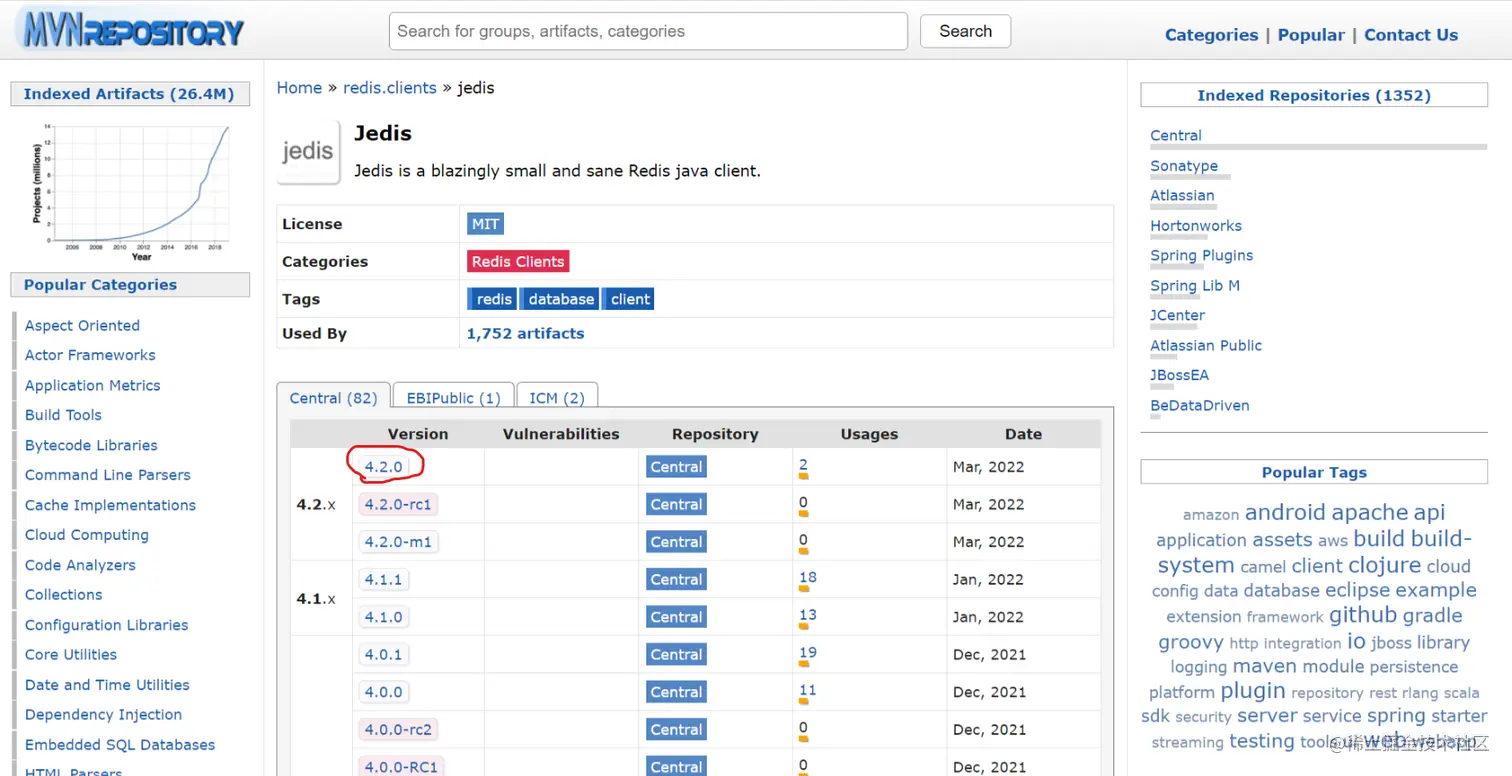This screenshot has height=776, width=1512.
Task: Open the Indexed Artifacts growth chart
Action: pyautogui.click(x=130, y=191)
